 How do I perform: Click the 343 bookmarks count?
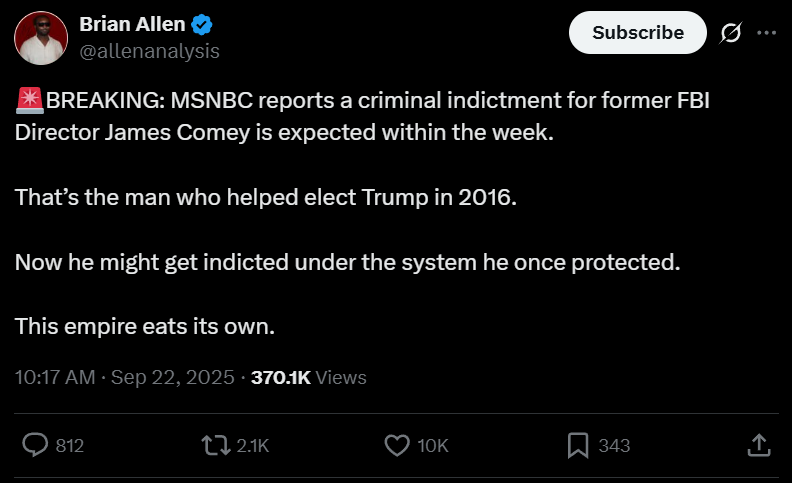(x=614, y=446)
